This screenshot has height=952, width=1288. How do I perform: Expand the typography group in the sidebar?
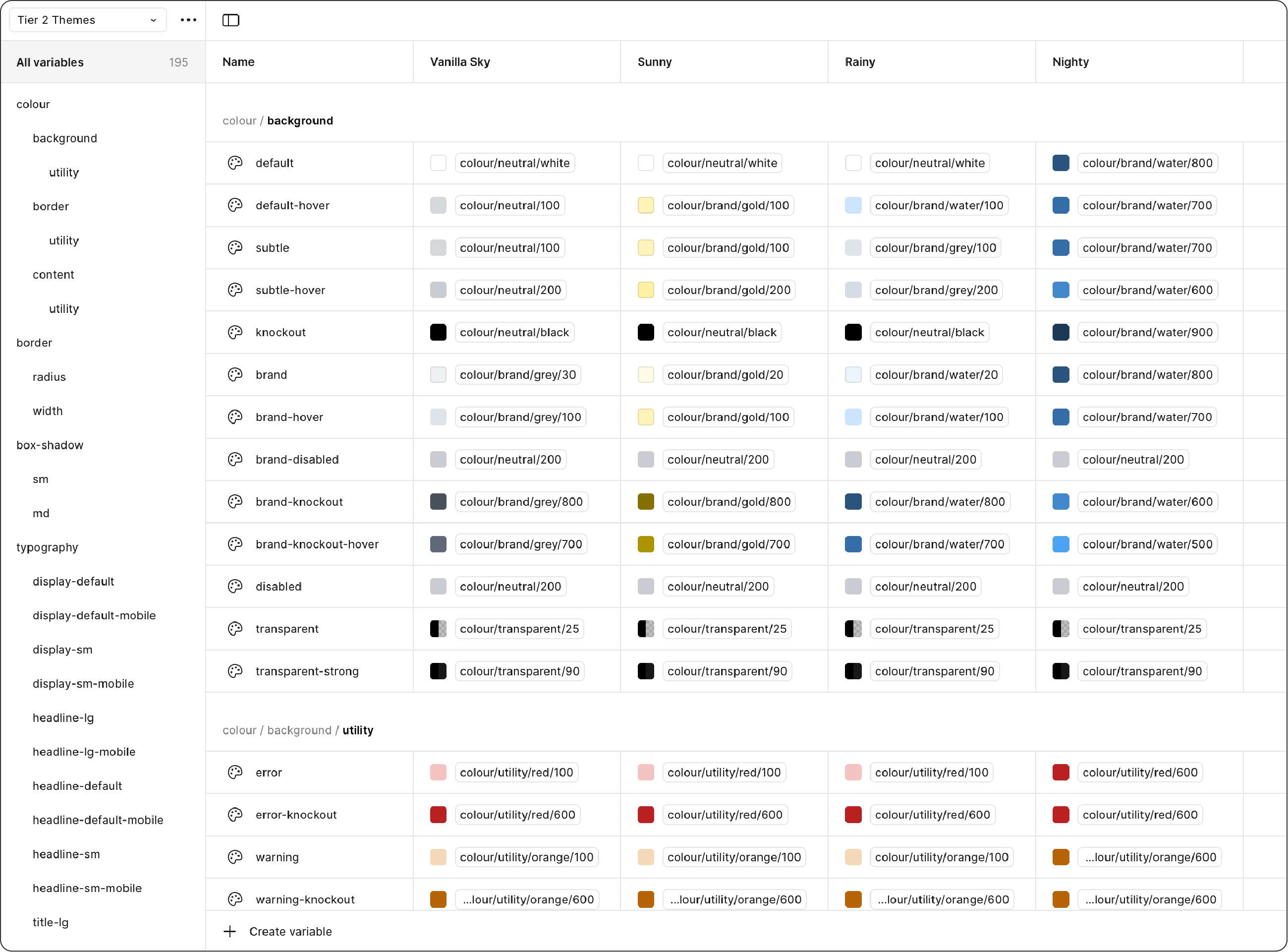tap(48, 547)
